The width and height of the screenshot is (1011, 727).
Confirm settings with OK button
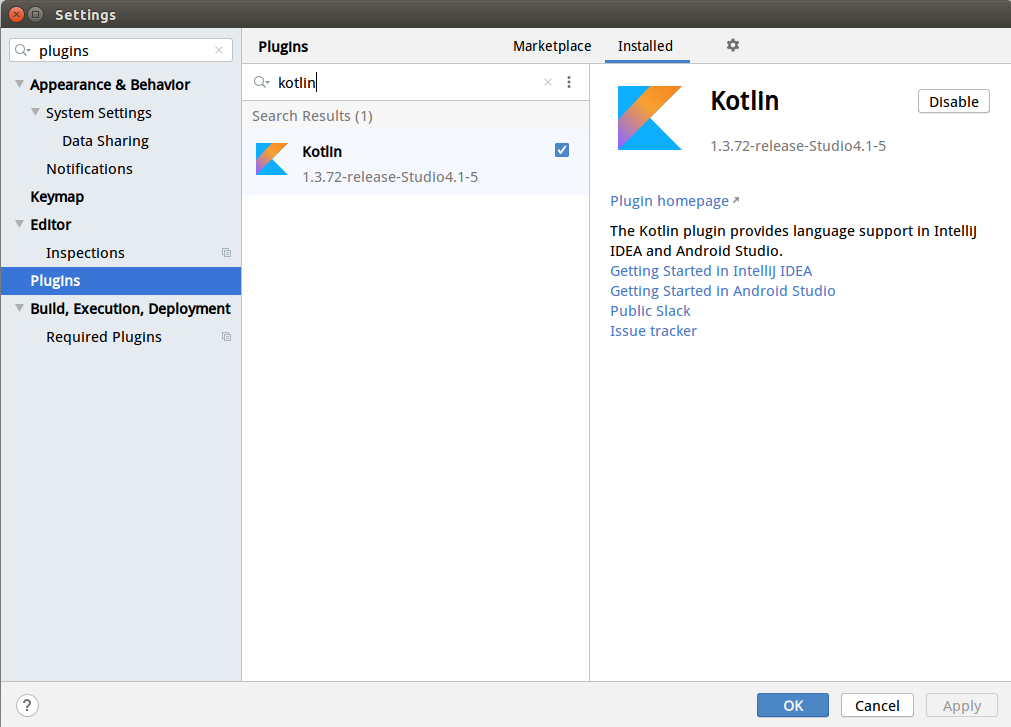pos(793,705)
